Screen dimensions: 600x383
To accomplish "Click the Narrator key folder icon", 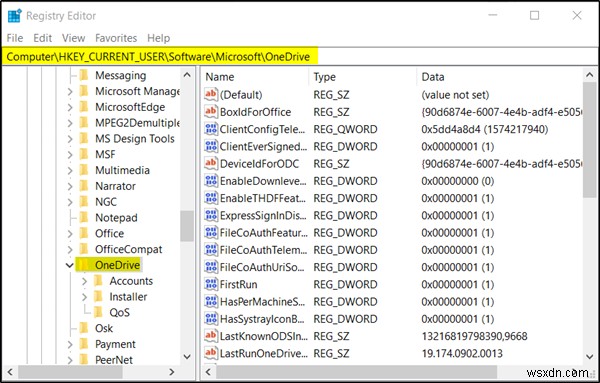I will [84, 186].
